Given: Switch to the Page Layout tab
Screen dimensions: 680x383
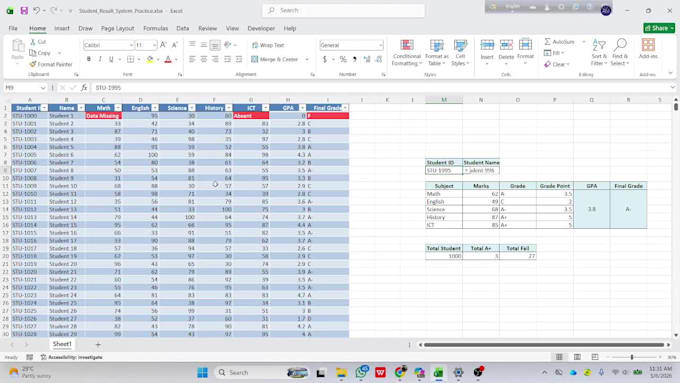Looking at the screenshot, I should click(x=118, y=28).
